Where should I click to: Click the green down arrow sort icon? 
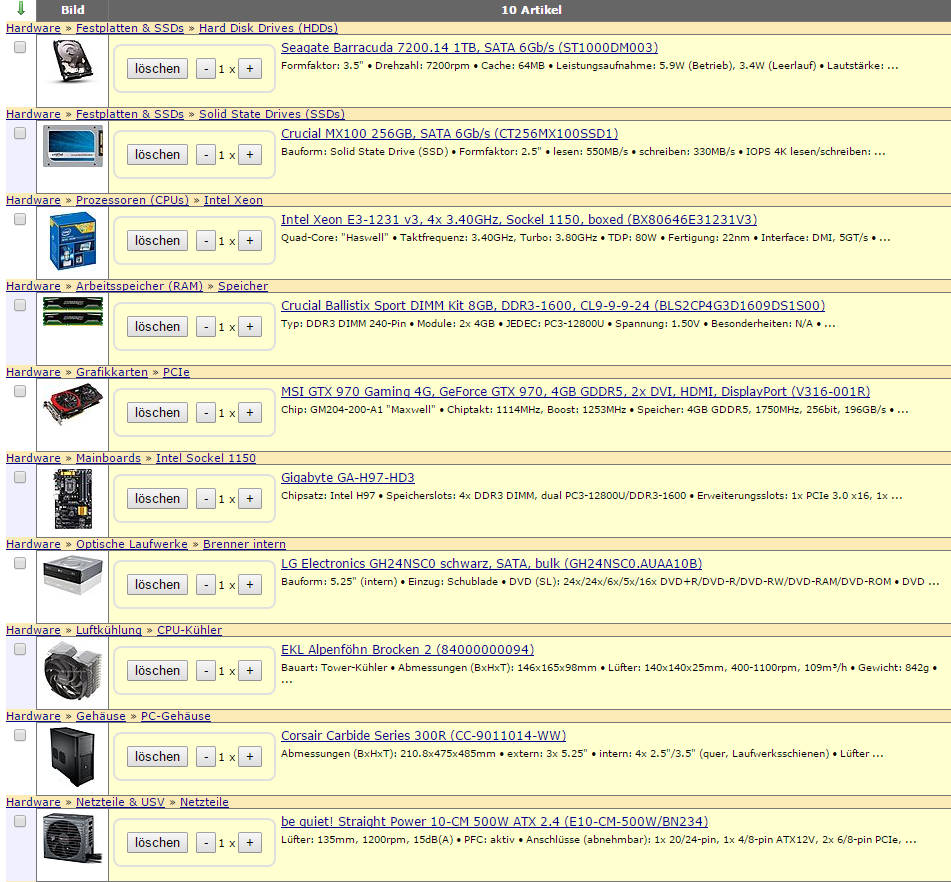21,9
